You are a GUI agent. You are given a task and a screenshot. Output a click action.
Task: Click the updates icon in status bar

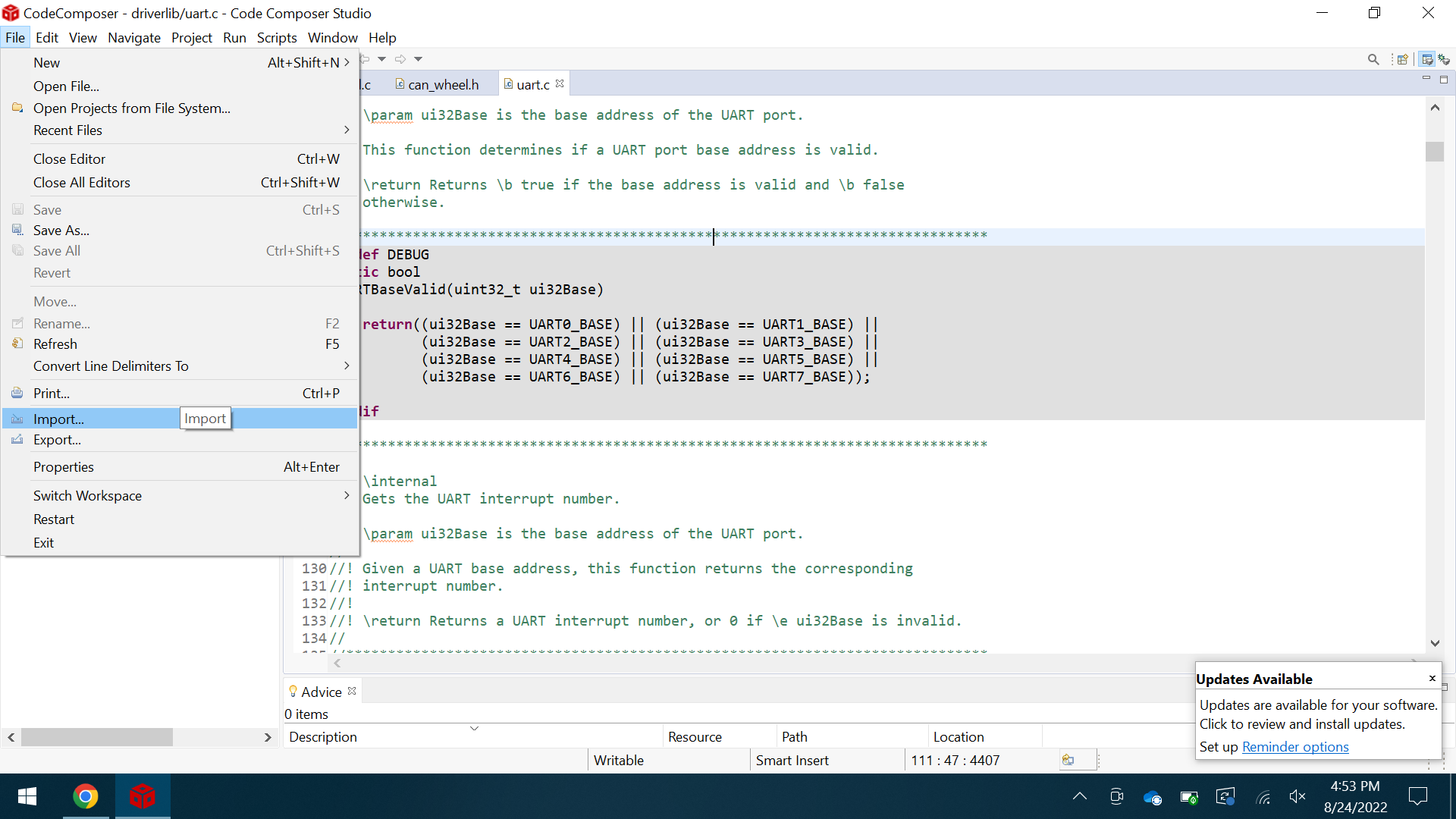point(1068,760)
